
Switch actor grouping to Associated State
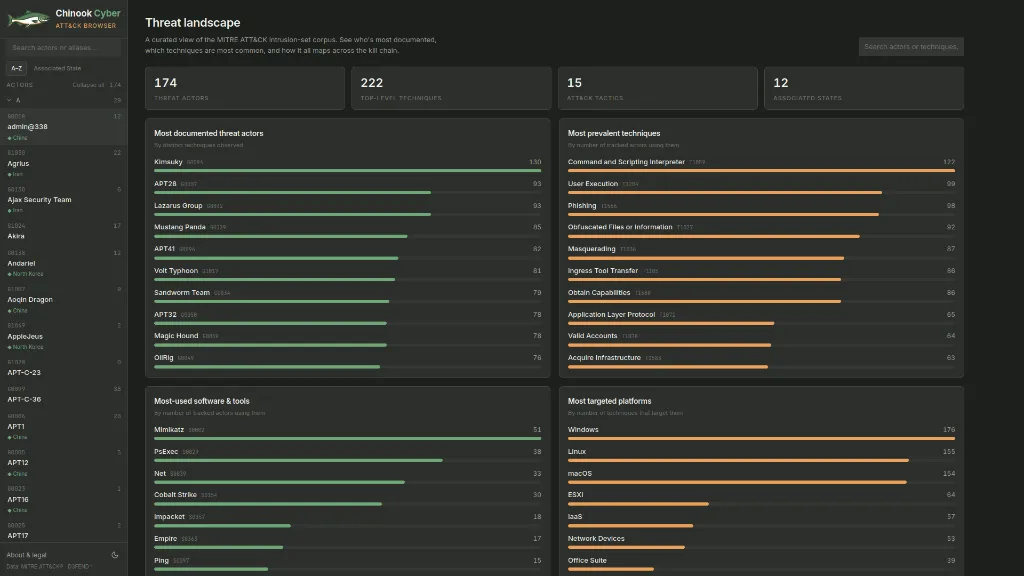pyautogui.click(x=57, y=68)
